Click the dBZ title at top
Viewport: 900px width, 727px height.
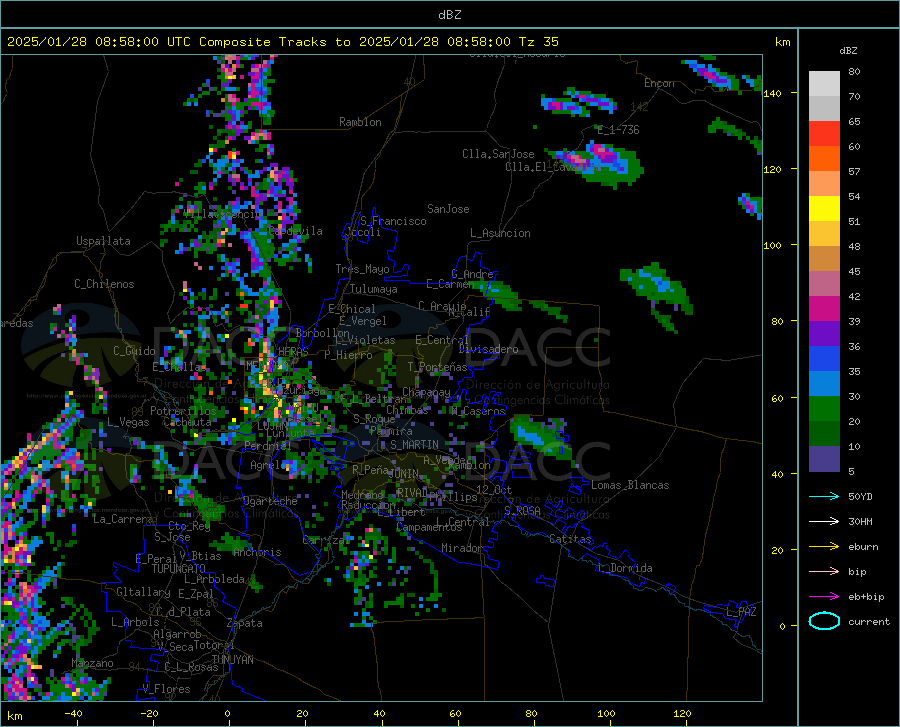(x=449, y=15)
